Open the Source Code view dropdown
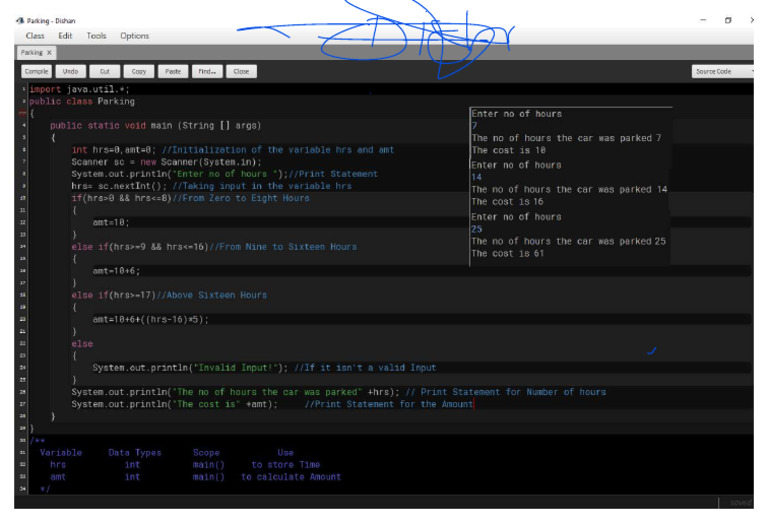Viewport: 768px width, 523px height. (722, 71)
